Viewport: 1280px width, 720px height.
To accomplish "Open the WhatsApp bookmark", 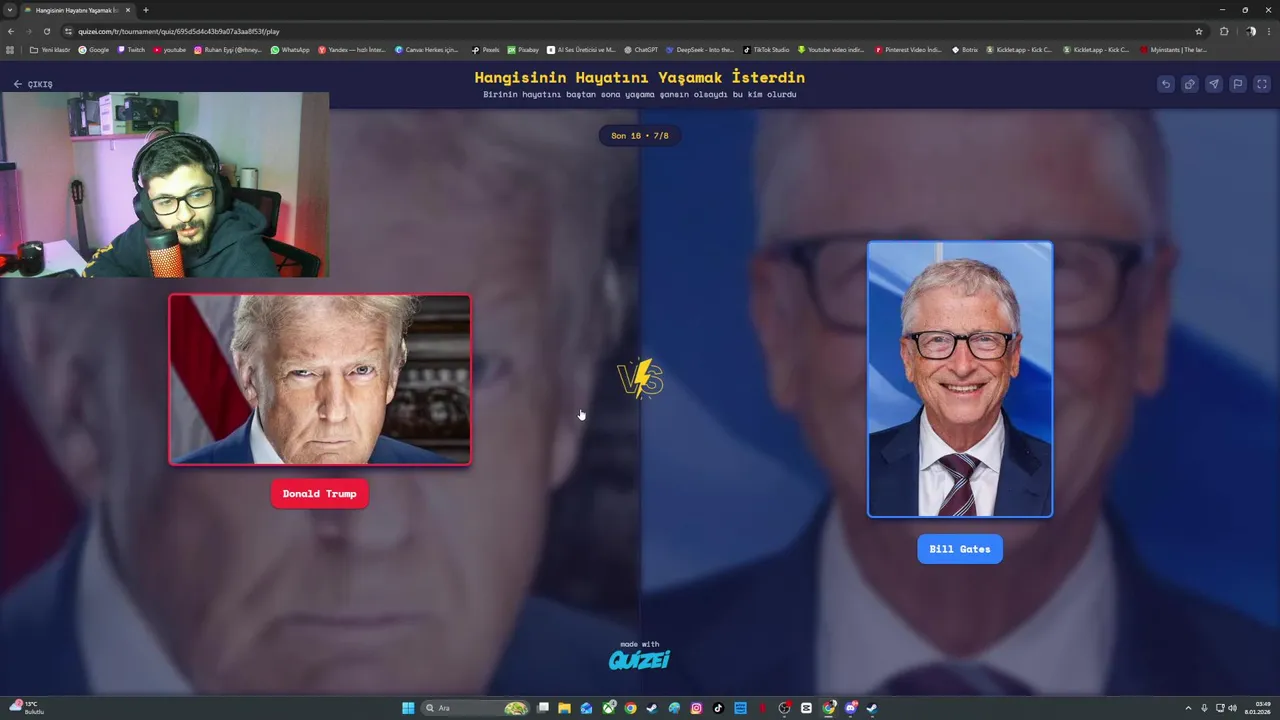I will (x=290, y=49).
